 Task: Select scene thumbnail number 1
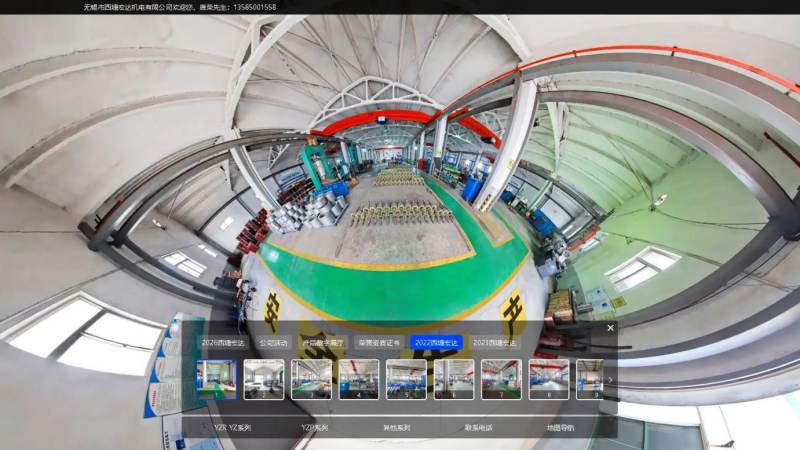tap(216, 379)
